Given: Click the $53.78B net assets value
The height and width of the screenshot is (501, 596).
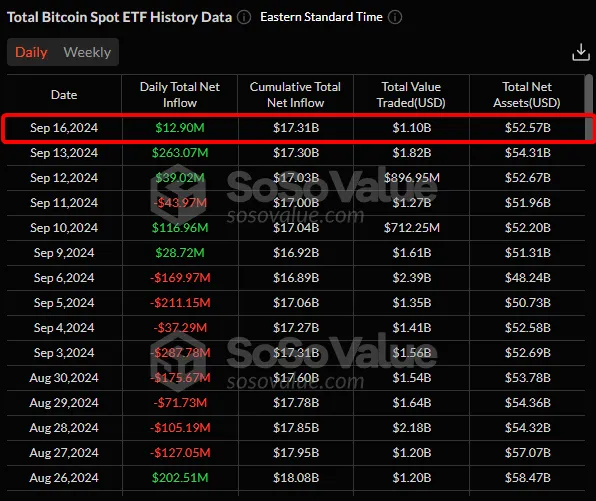Looking at the screenshot, I should pos(528,378).
